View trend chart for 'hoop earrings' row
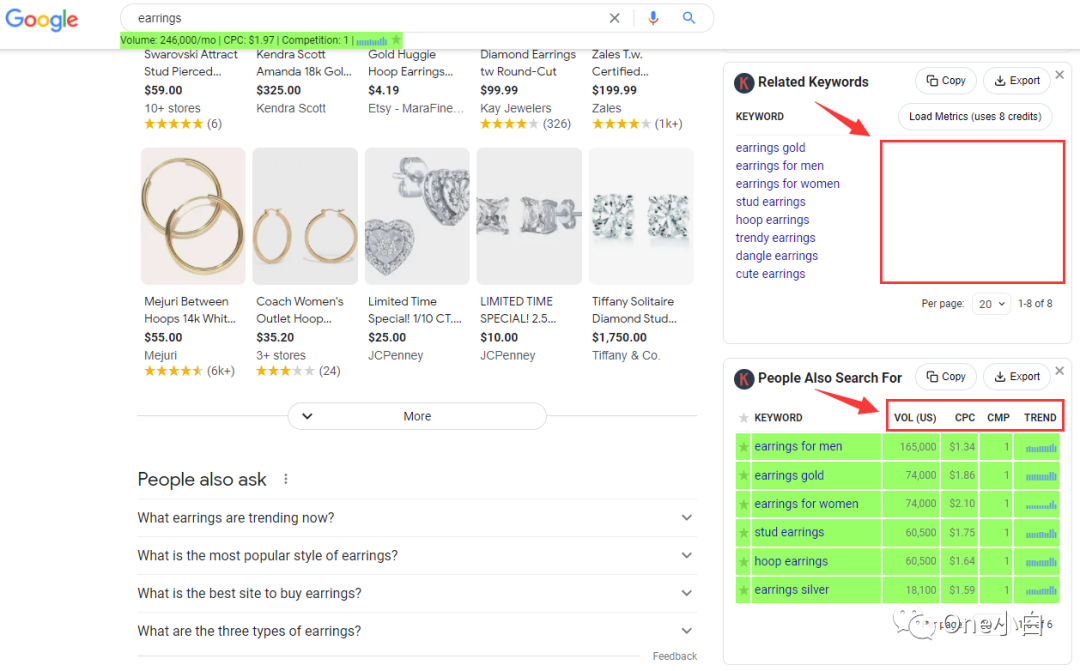The width and height of the screenshot is (1080, 671). coord(1041,562)
